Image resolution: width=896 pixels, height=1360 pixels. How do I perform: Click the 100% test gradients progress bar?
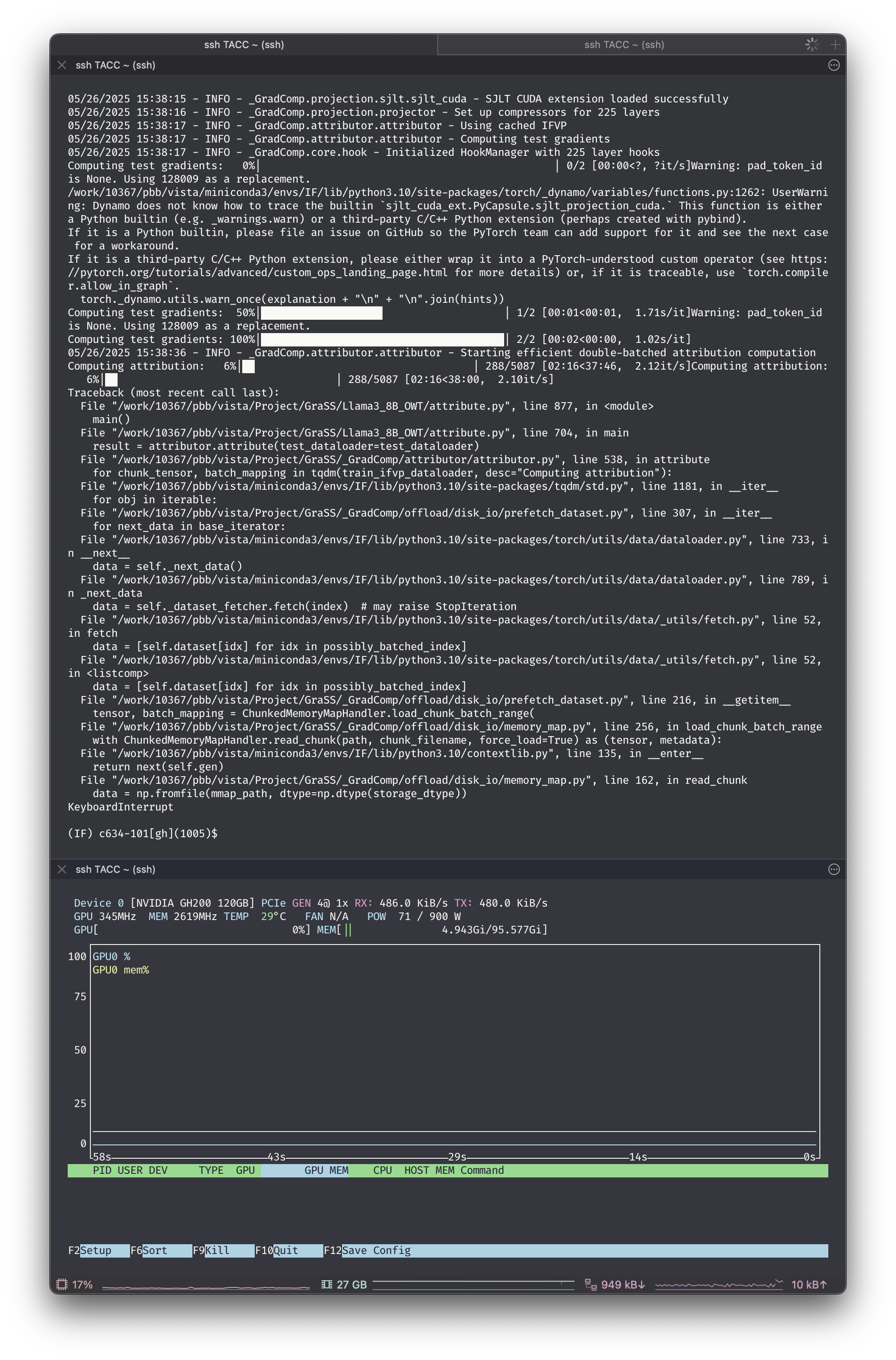383,339
